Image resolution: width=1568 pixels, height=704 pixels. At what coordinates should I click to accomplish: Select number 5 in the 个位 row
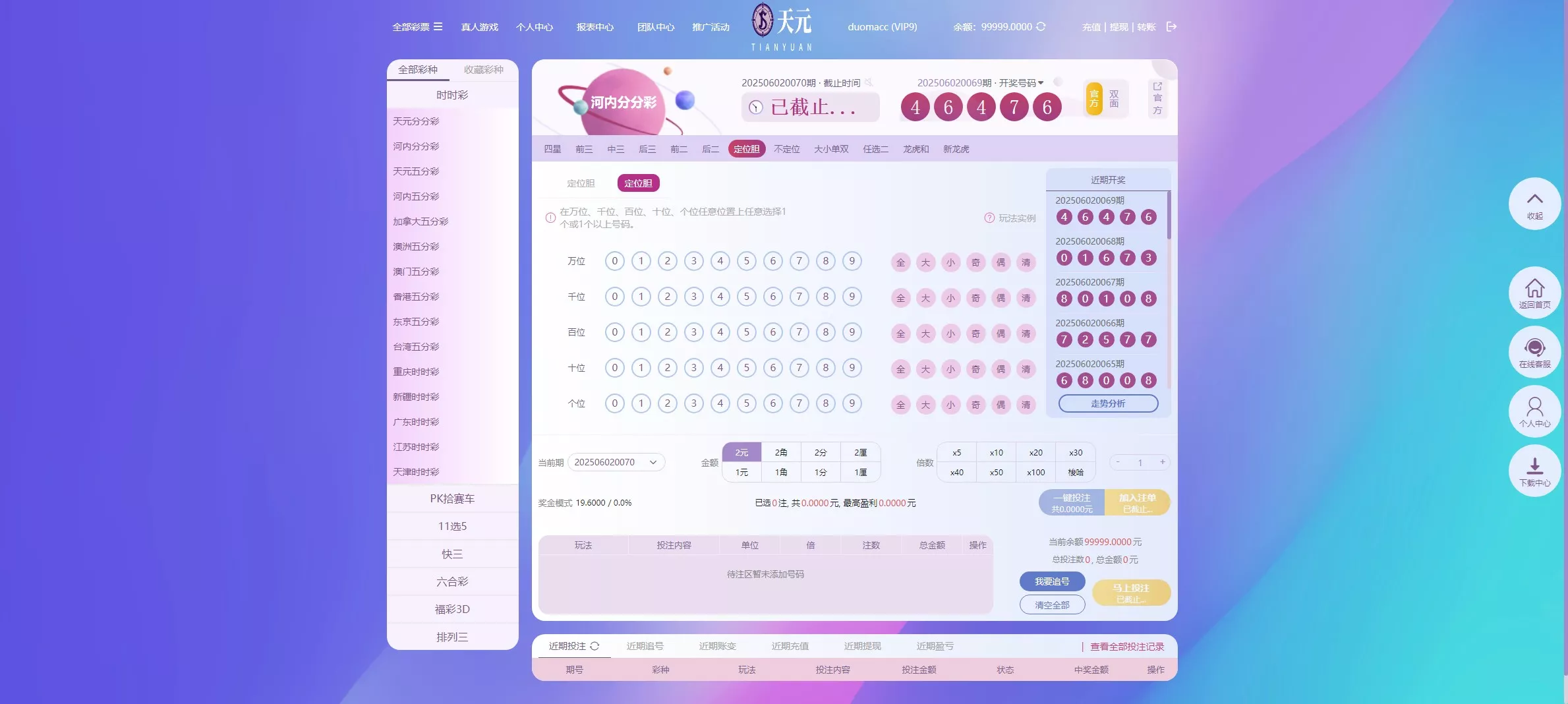pyautogui.click(x=746, y=403)
